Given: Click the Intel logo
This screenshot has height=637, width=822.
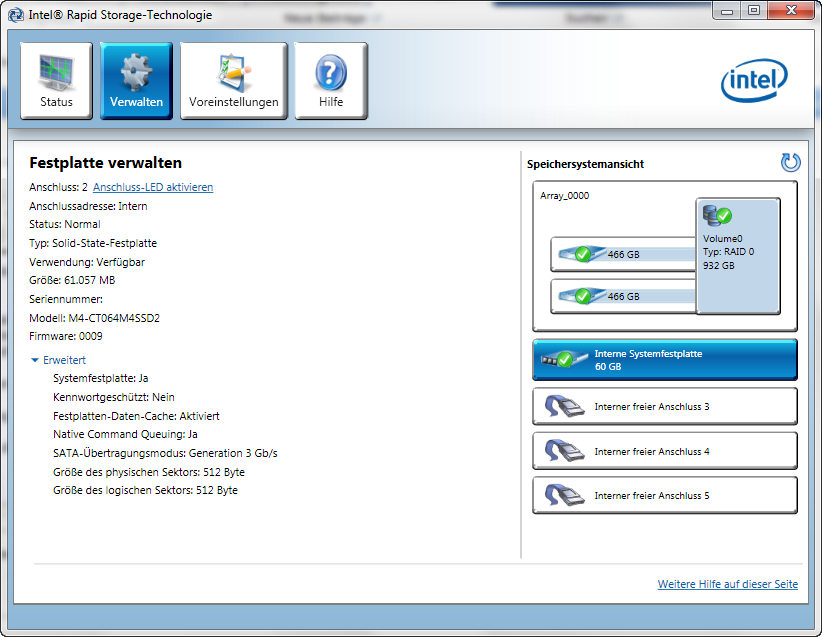Looking at the screenshot, I should coord(754,80).
